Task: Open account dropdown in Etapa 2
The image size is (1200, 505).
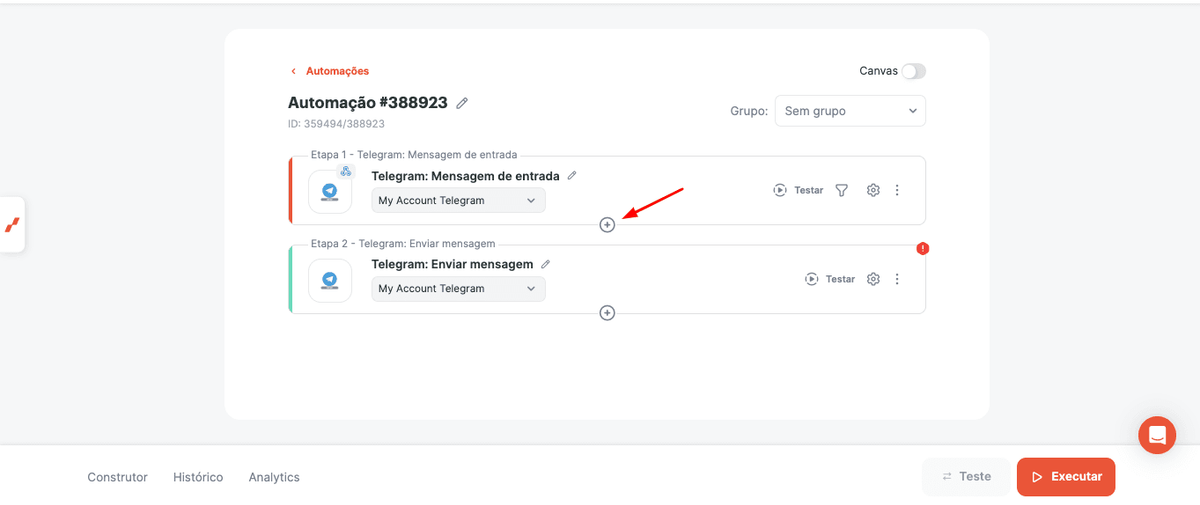Action: (458, 288)
